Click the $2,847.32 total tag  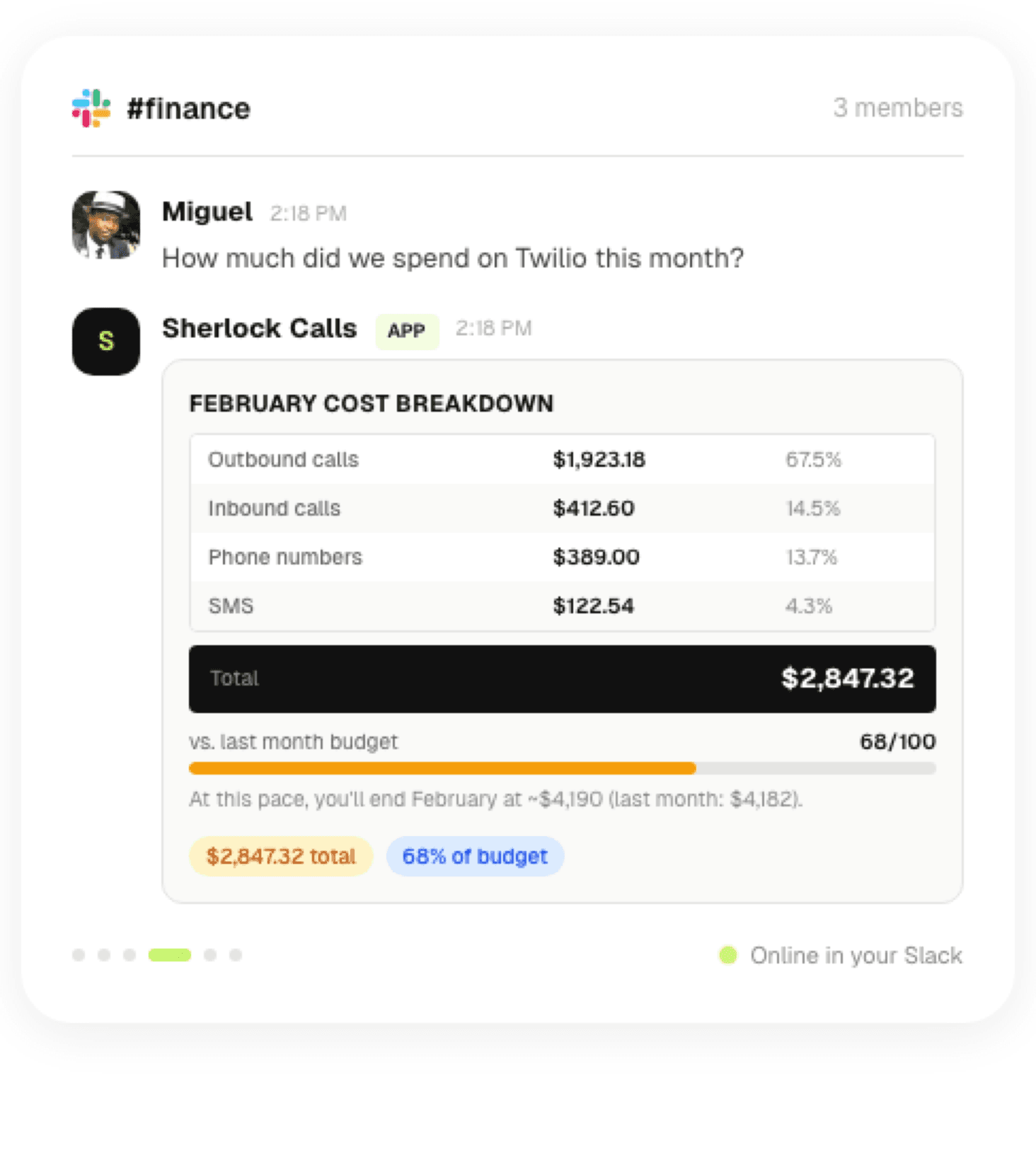tap(281, 857)
